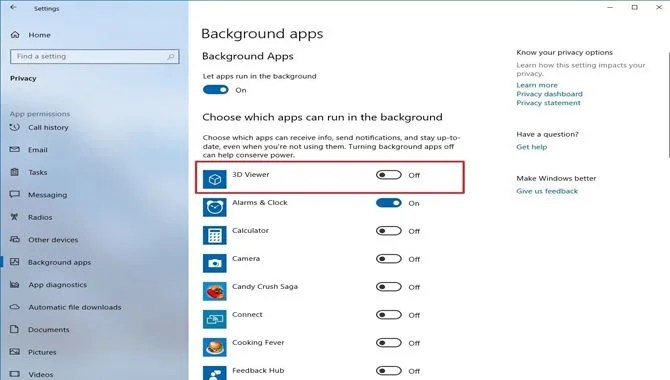Screen dimensions: 670x380
Task: Click the App permissions group label
Action: (x=40, y=114)
